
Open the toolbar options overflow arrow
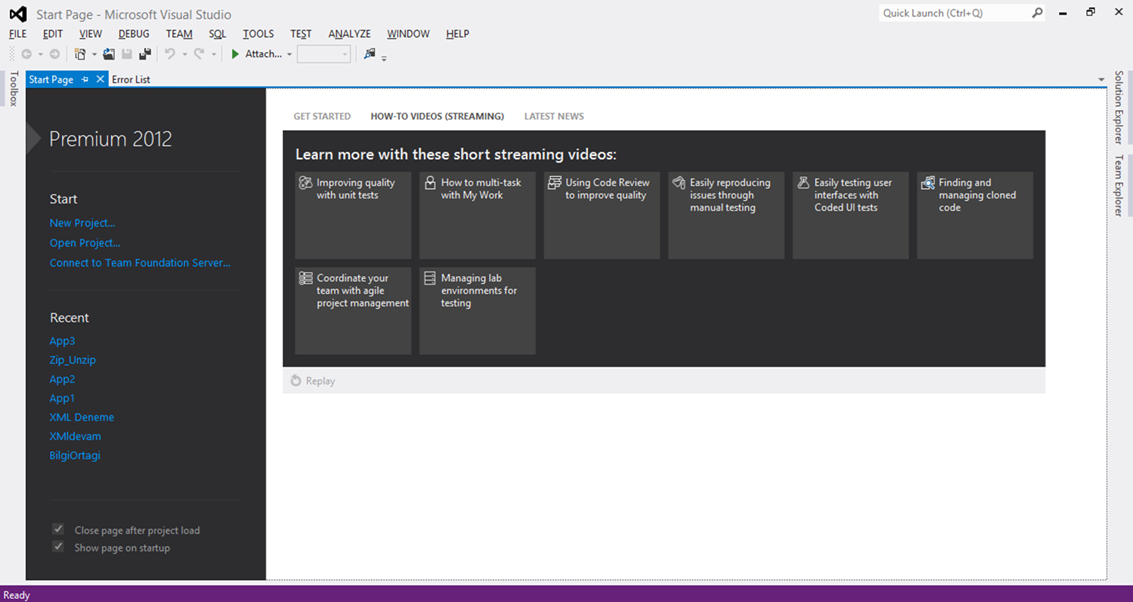coord(384,58)
